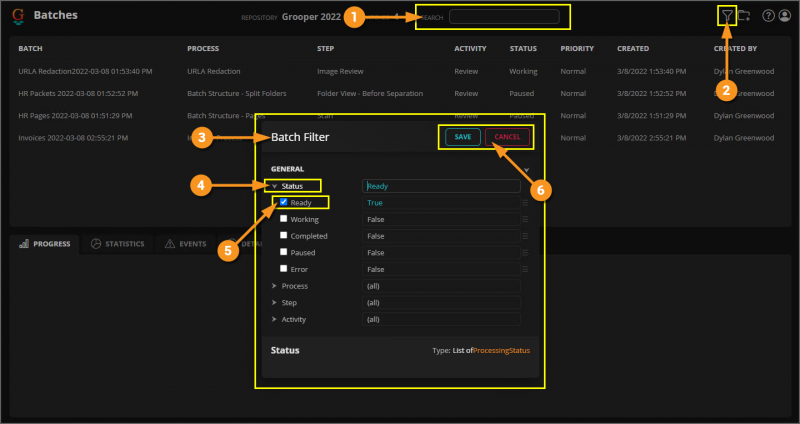Open the batch filter funnel icon
The image size is (800, 424).
pos(727,16)
